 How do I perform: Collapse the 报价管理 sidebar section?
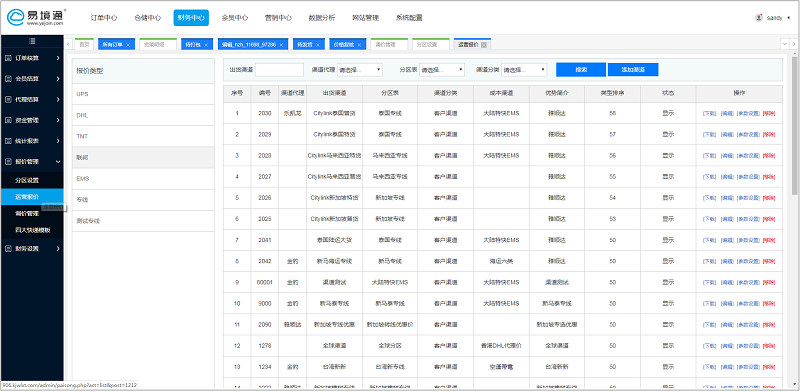coord(58,162)
